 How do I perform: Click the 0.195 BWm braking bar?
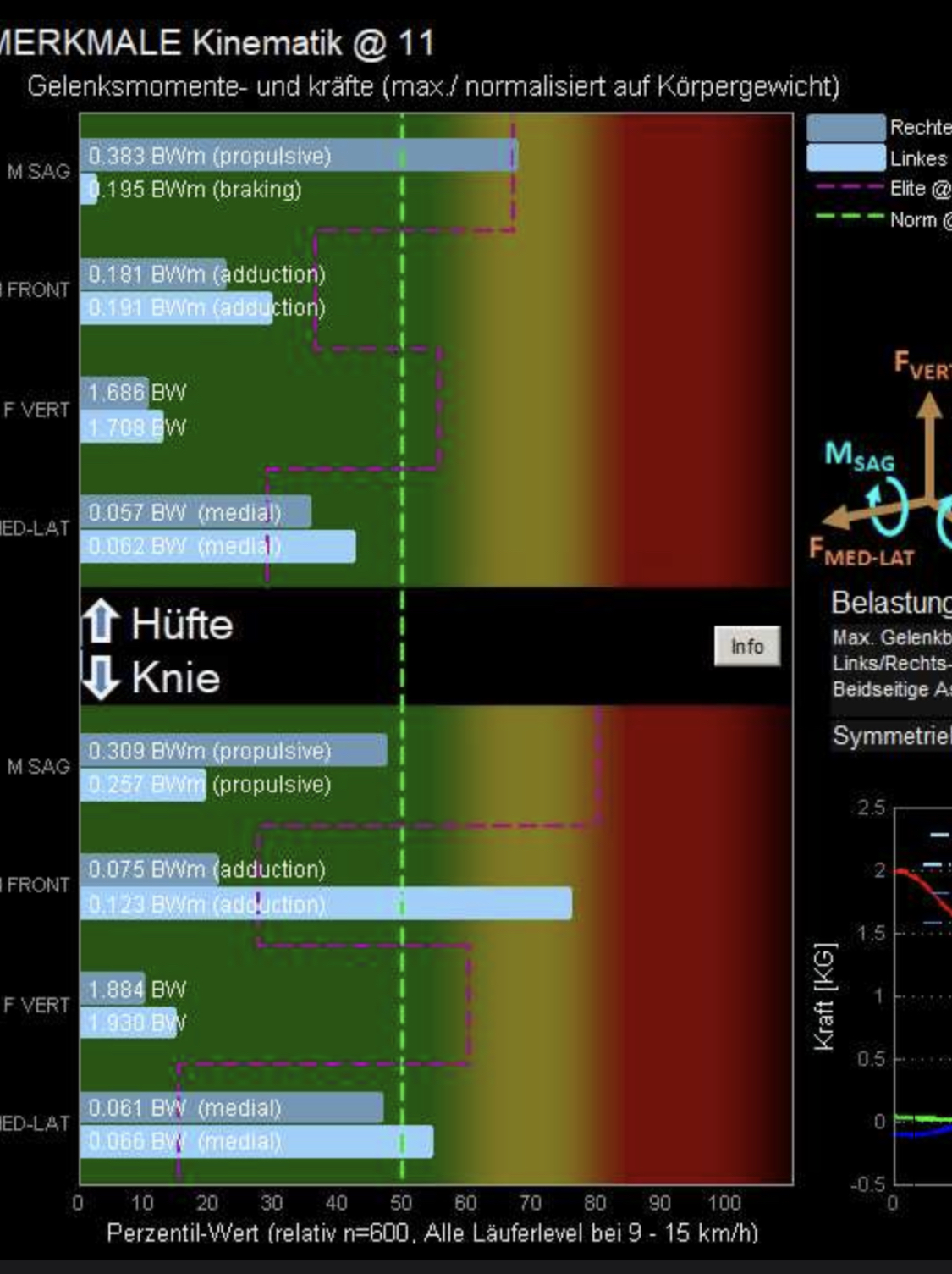89,189
